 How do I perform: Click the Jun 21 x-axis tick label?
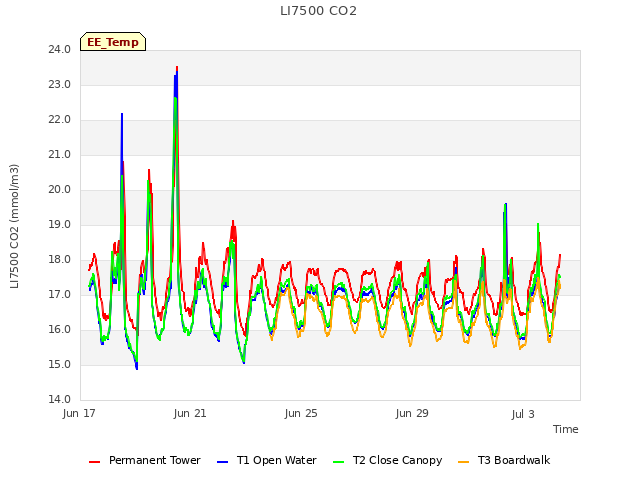click(190, 413)
